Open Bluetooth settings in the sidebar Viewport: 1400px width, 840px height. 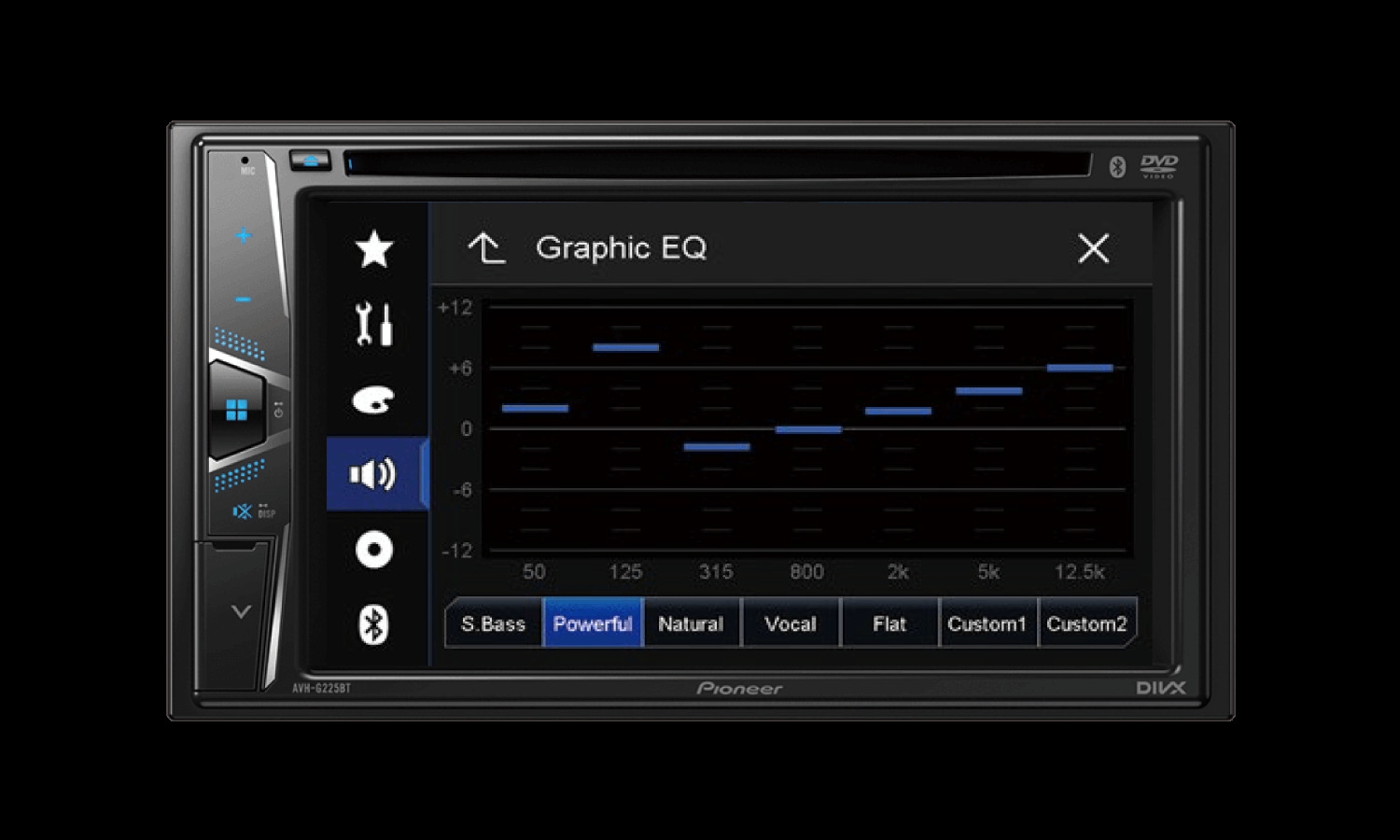(374, 624)
